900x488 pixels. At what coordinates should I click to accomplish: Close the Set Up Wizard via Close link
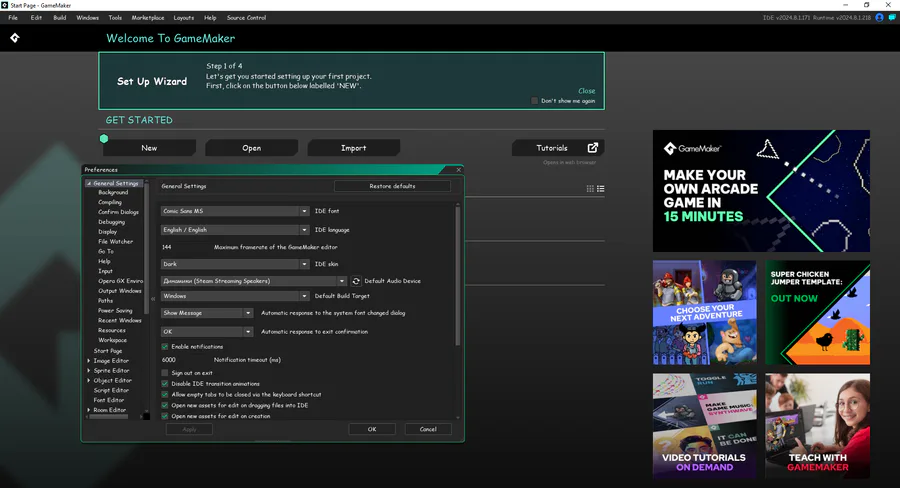pos(587,91)
